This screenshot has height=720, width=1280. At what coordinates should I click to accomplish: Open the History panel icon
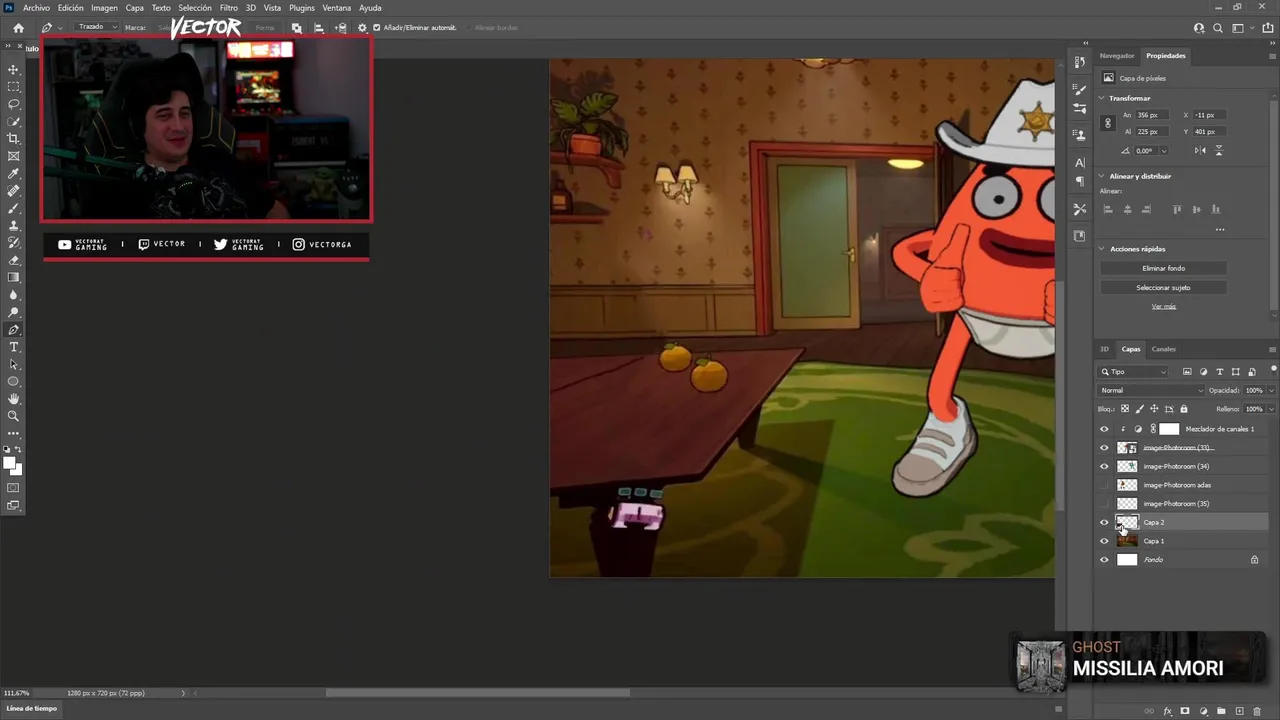point(1079,62)
